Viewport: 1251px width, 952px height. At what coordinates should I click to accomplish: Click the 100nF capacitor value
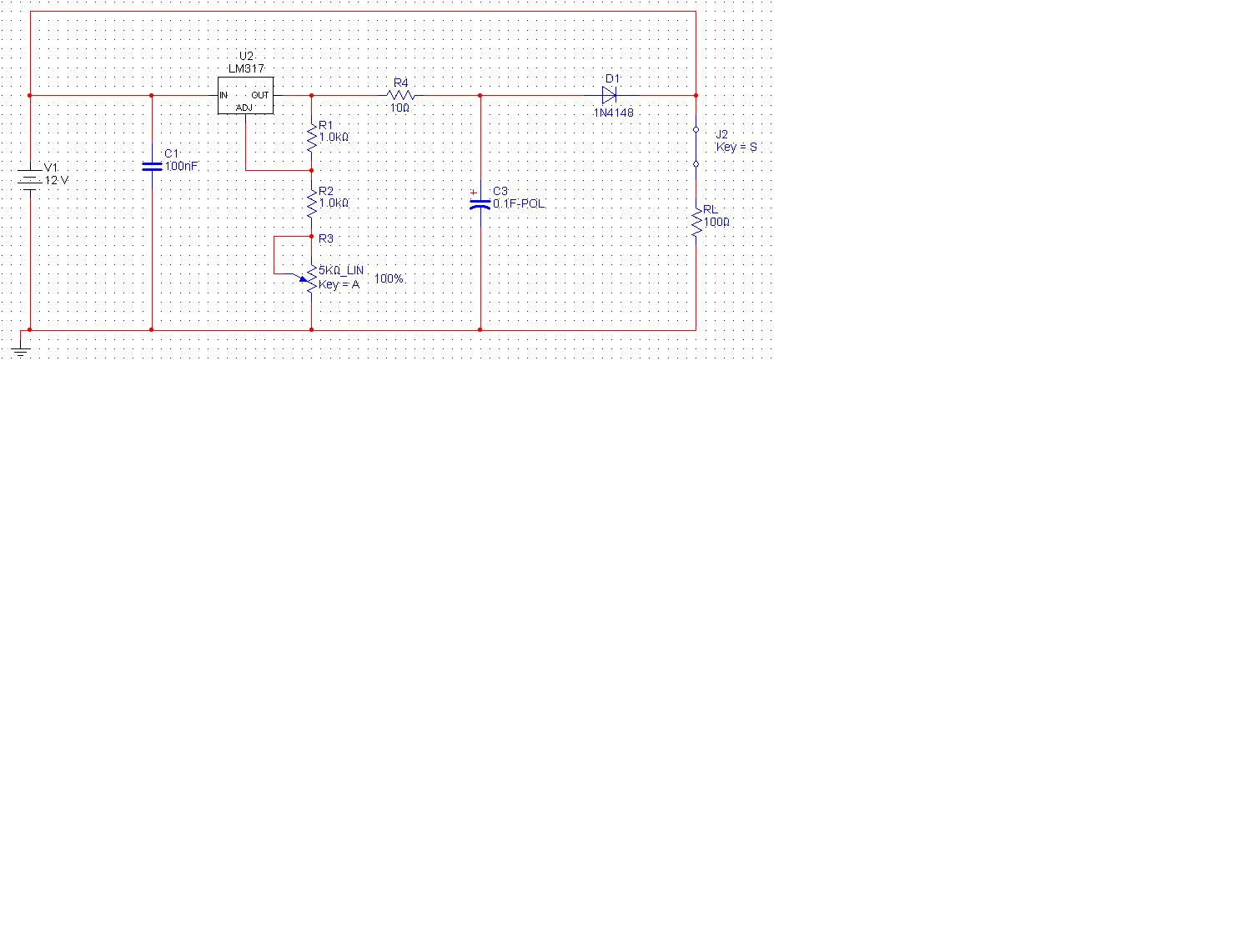point(181,167)
